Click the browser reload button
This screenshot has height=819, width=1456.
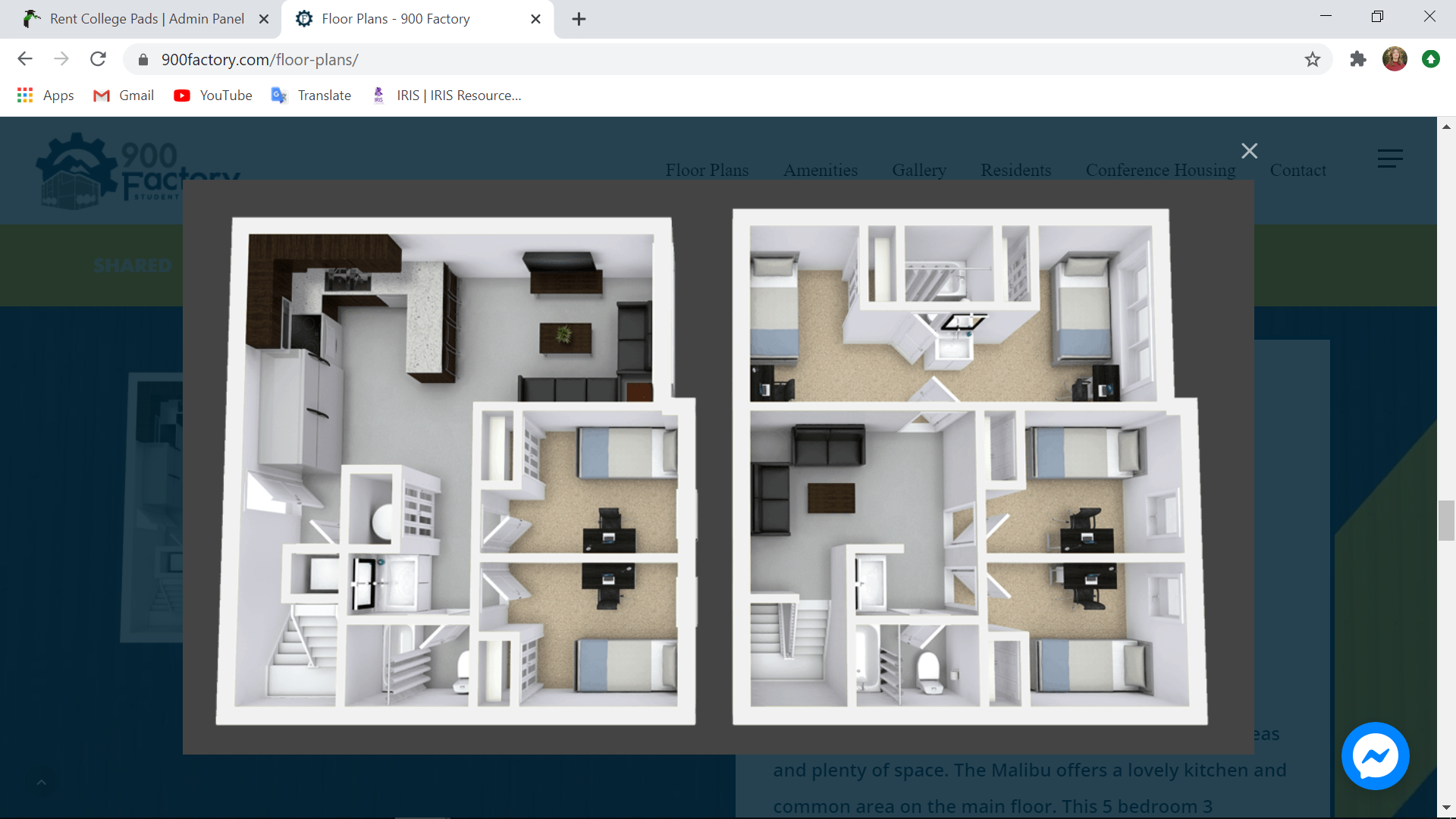[98, 59]
